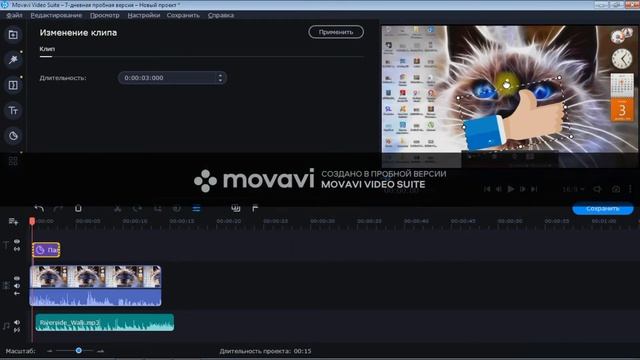Delete the selected clip with trash icon

[x=78, y=209]
